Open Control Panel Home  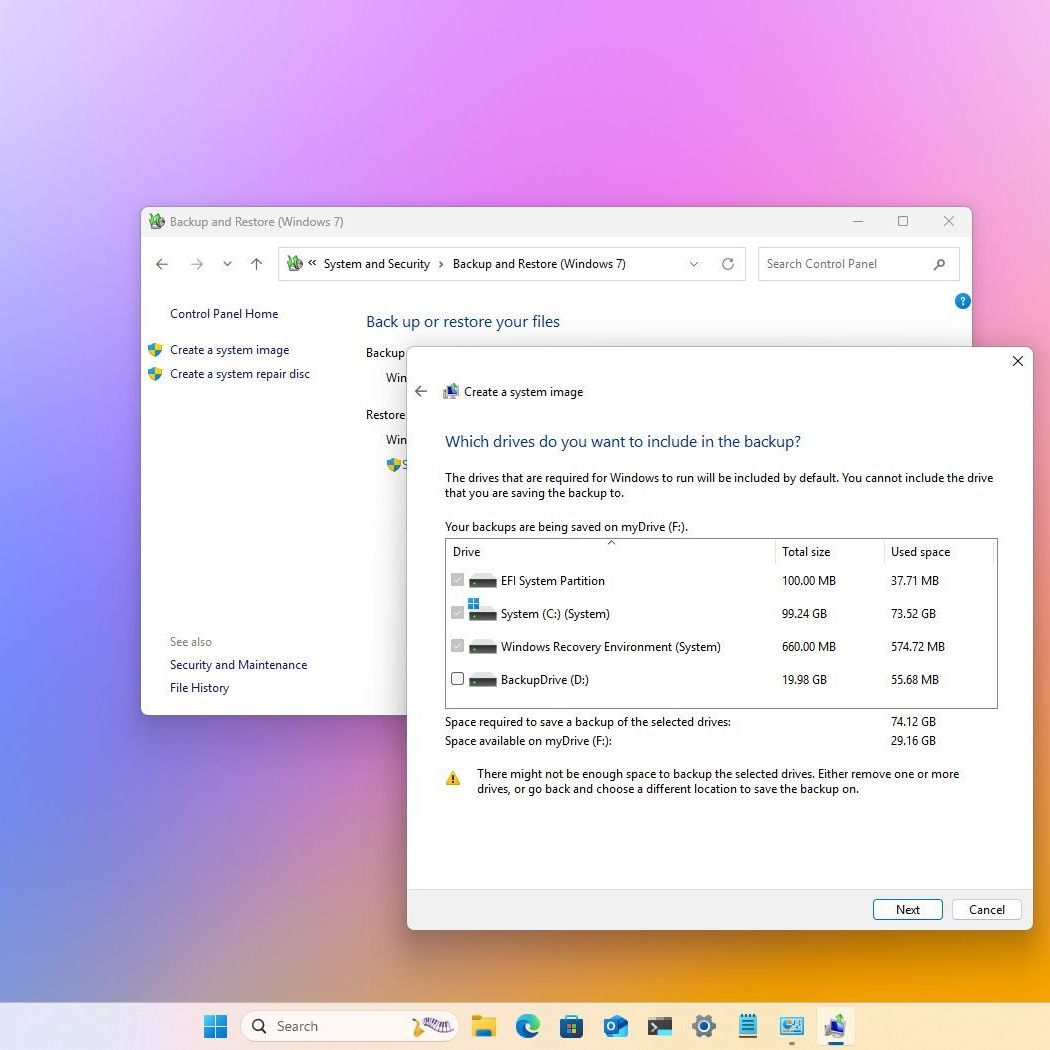click(224, 313)
